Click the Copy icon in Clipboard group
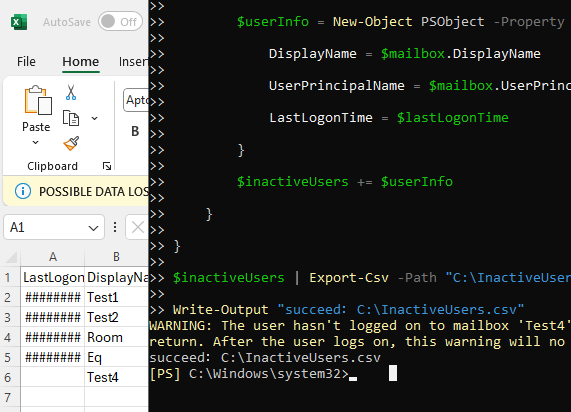 (x=71, y=118)
